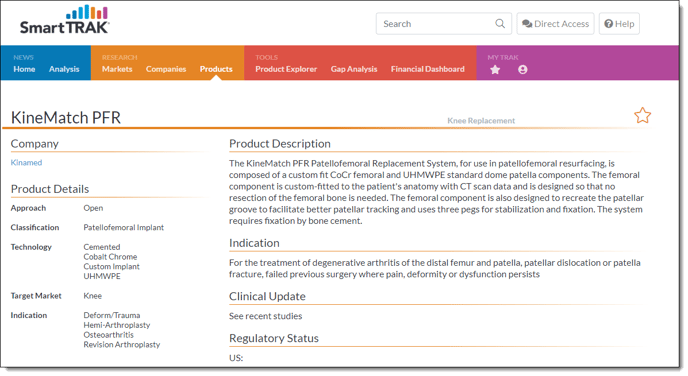Open Analysis section

tap(64, 69)
